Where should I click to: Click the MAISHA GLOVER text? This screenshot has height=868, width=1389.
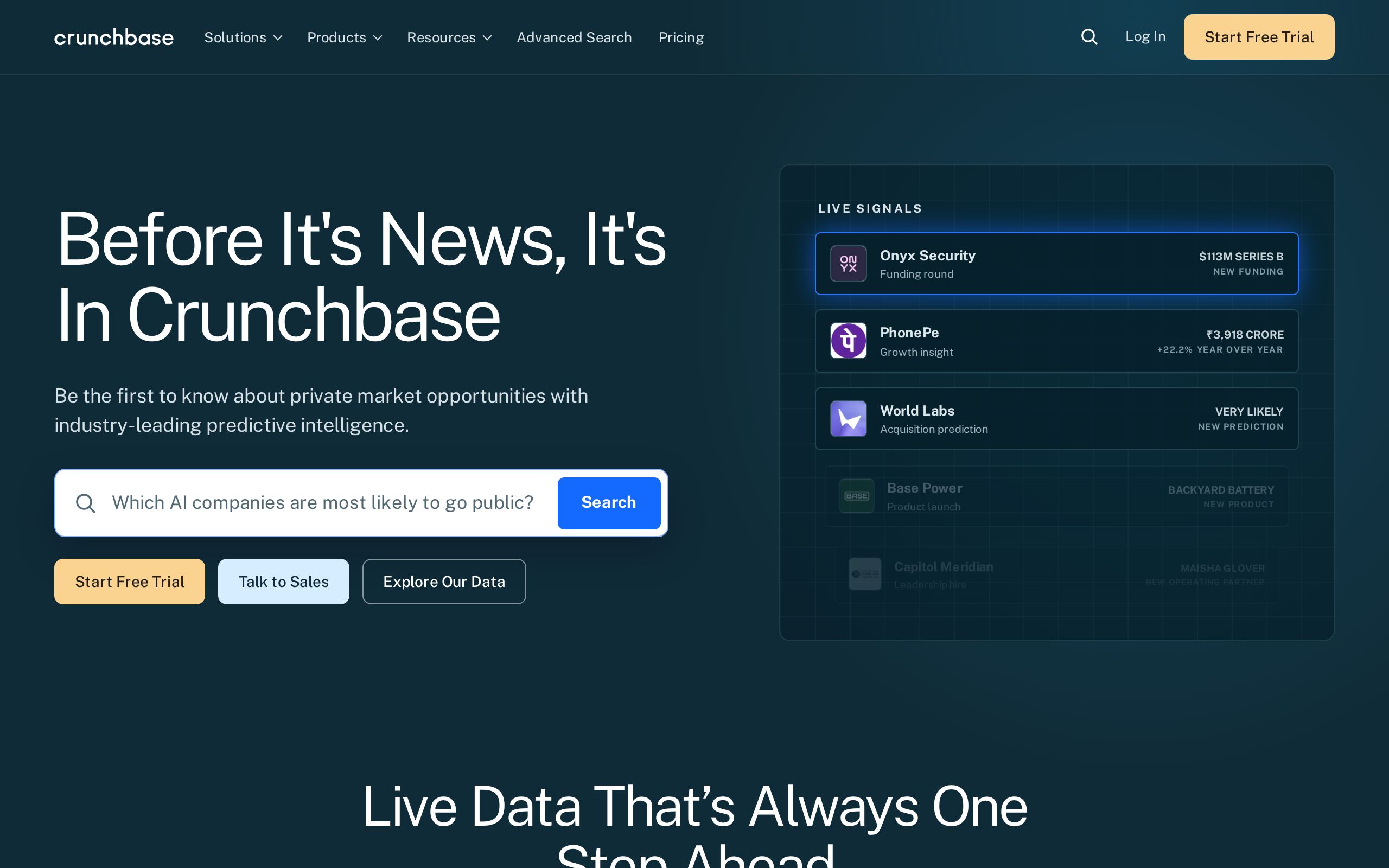pyautogui.click(x=1222, y=569)
